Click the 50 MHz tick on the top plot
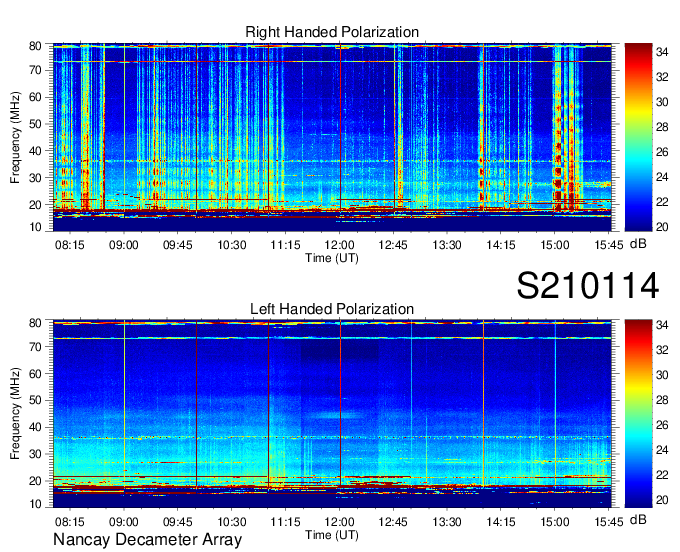 [x=35, y=124]
